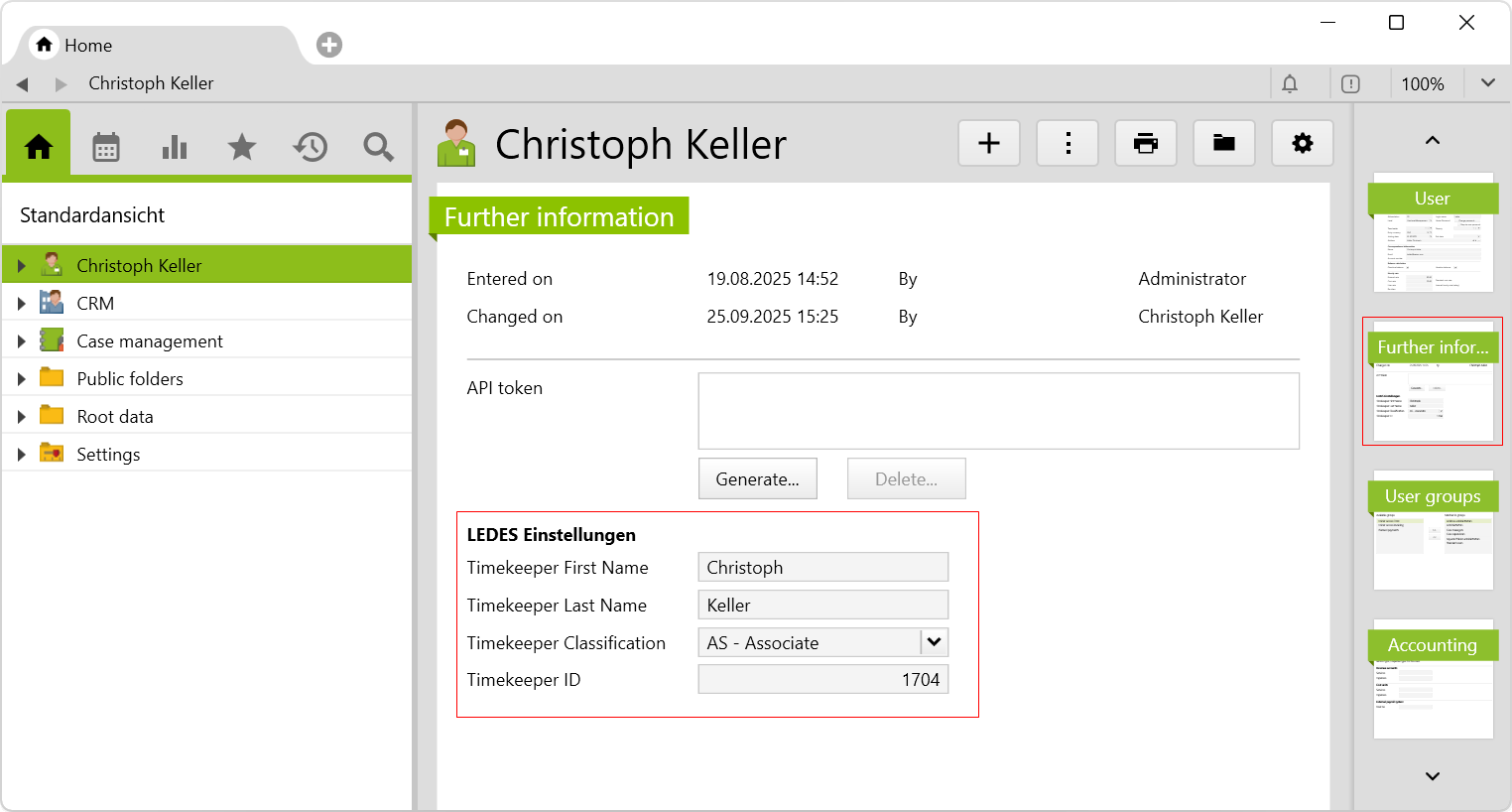The width and height of the screenshot is (1512, 812).
Task: Open the three-dot more options menu
Action: coord(1068,143)
